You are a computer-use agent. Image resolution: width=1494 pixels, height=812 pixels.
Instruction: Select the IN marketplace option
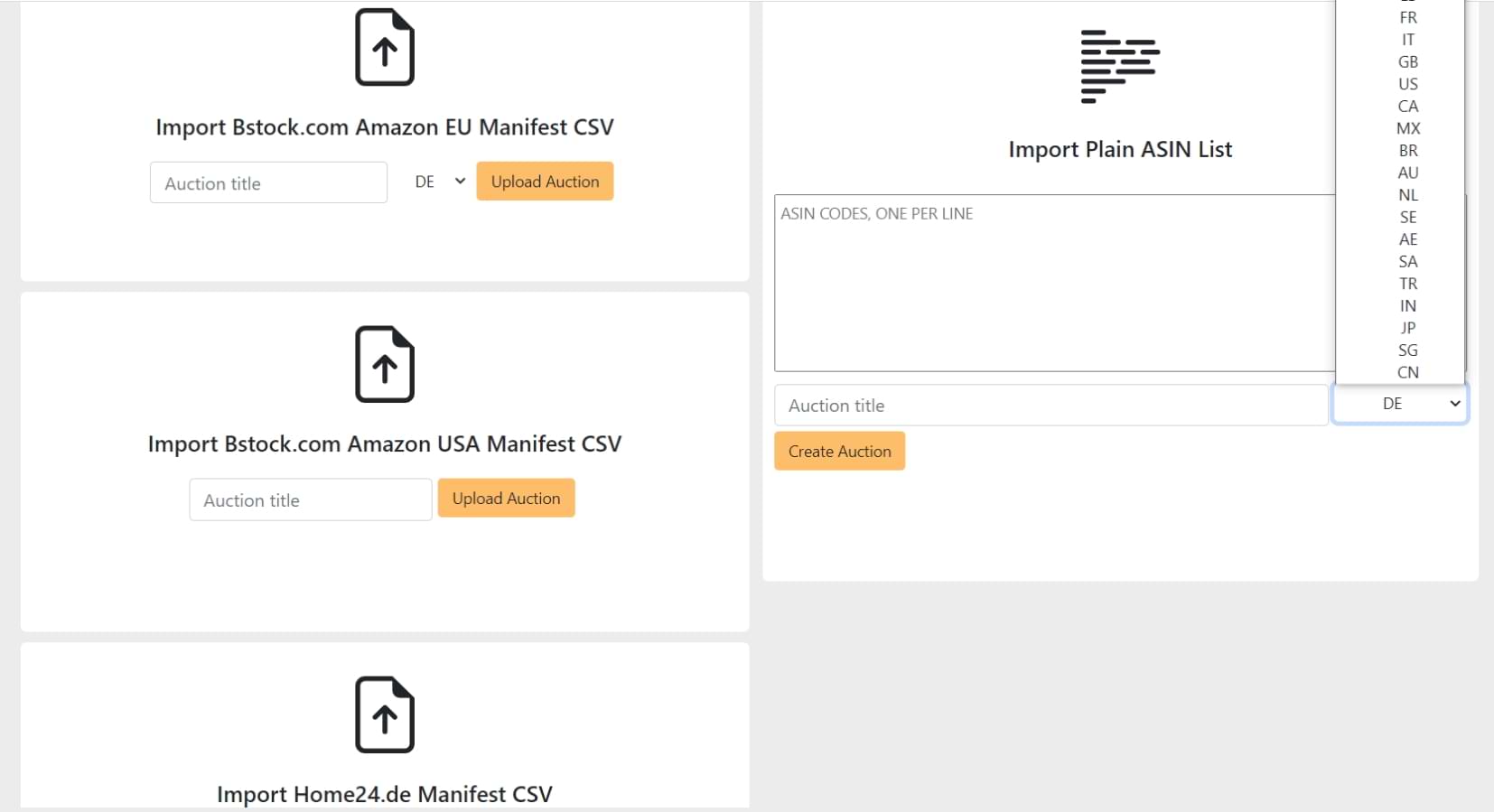coord(1408,305)
